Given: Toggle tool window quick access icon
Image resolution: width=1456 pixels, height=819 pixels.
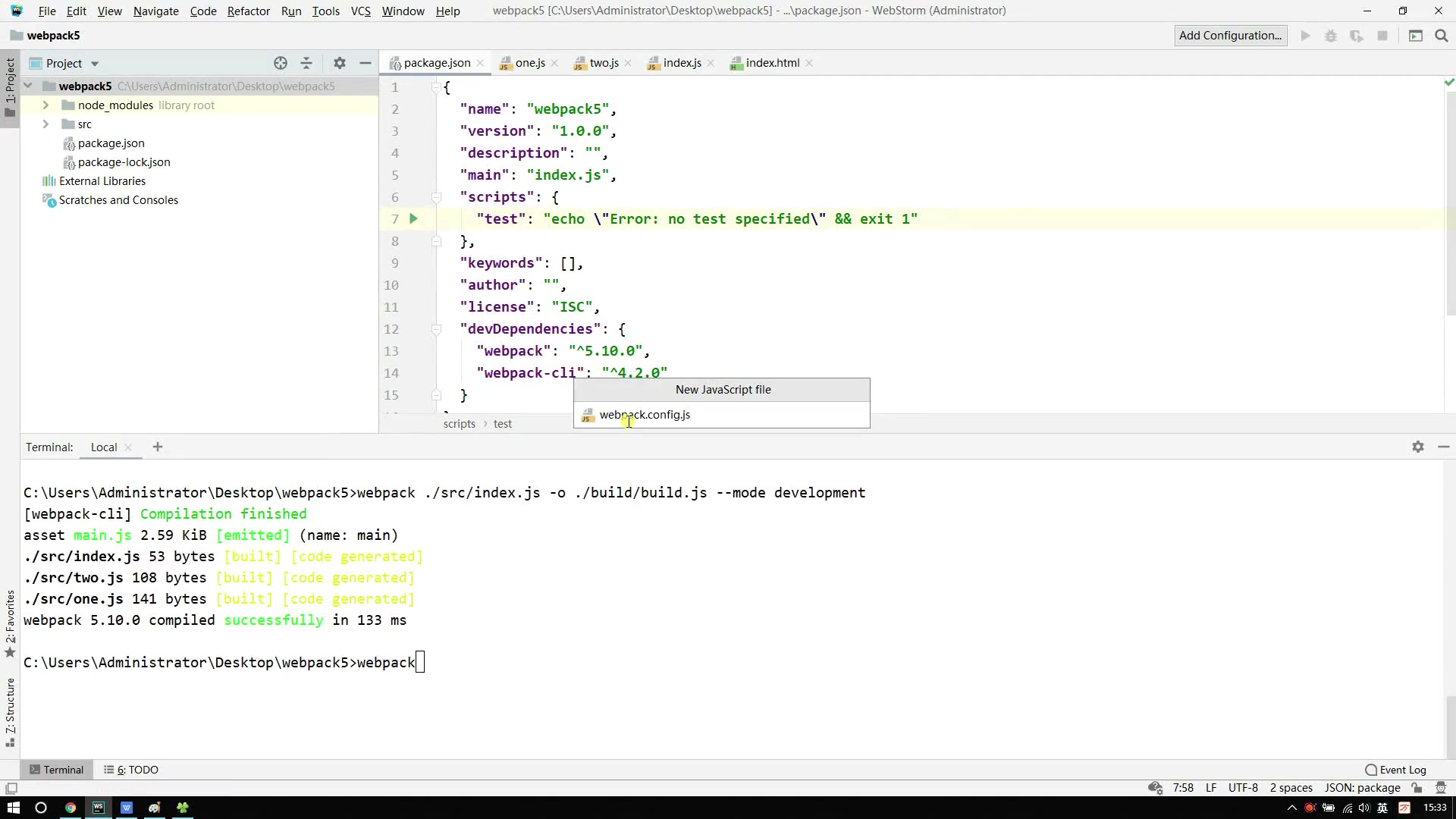Looking at the screenshot, I should click(11, 789).
